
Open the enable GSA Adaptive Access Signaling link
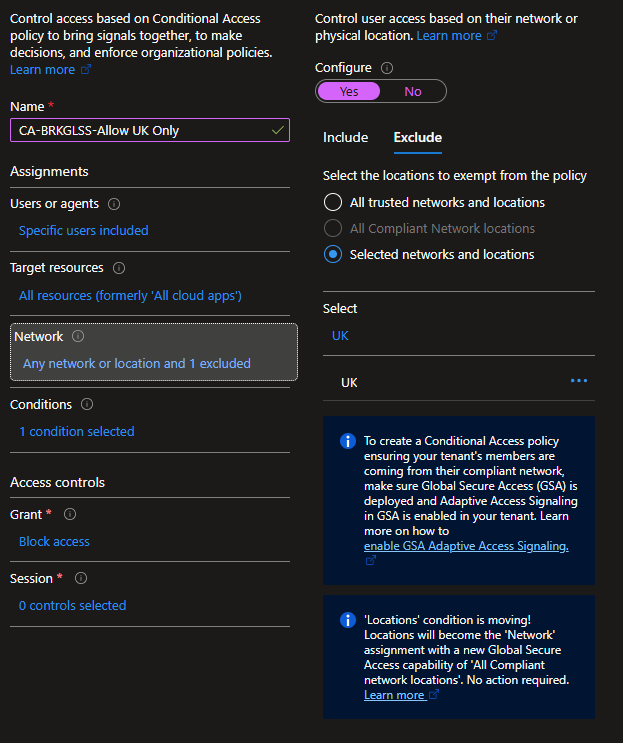point(466,546)
